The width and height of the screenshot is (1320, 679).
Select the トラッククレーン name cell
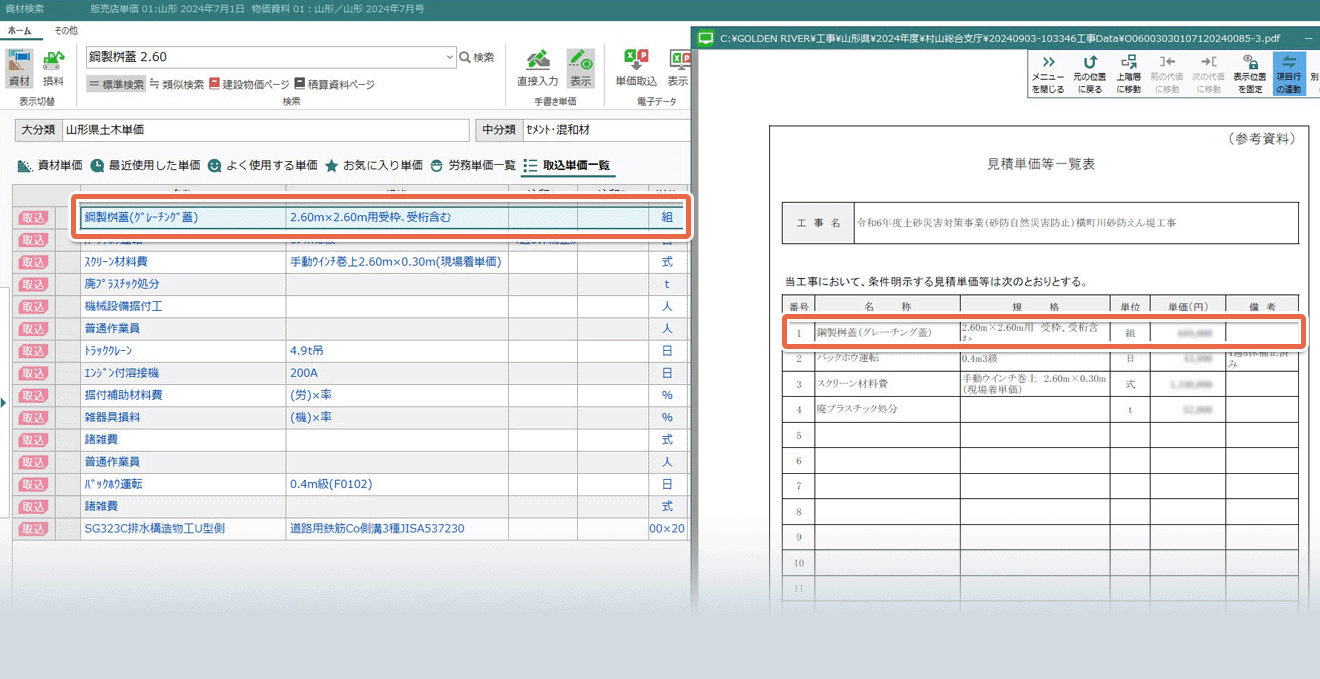[x=183, y=351]
